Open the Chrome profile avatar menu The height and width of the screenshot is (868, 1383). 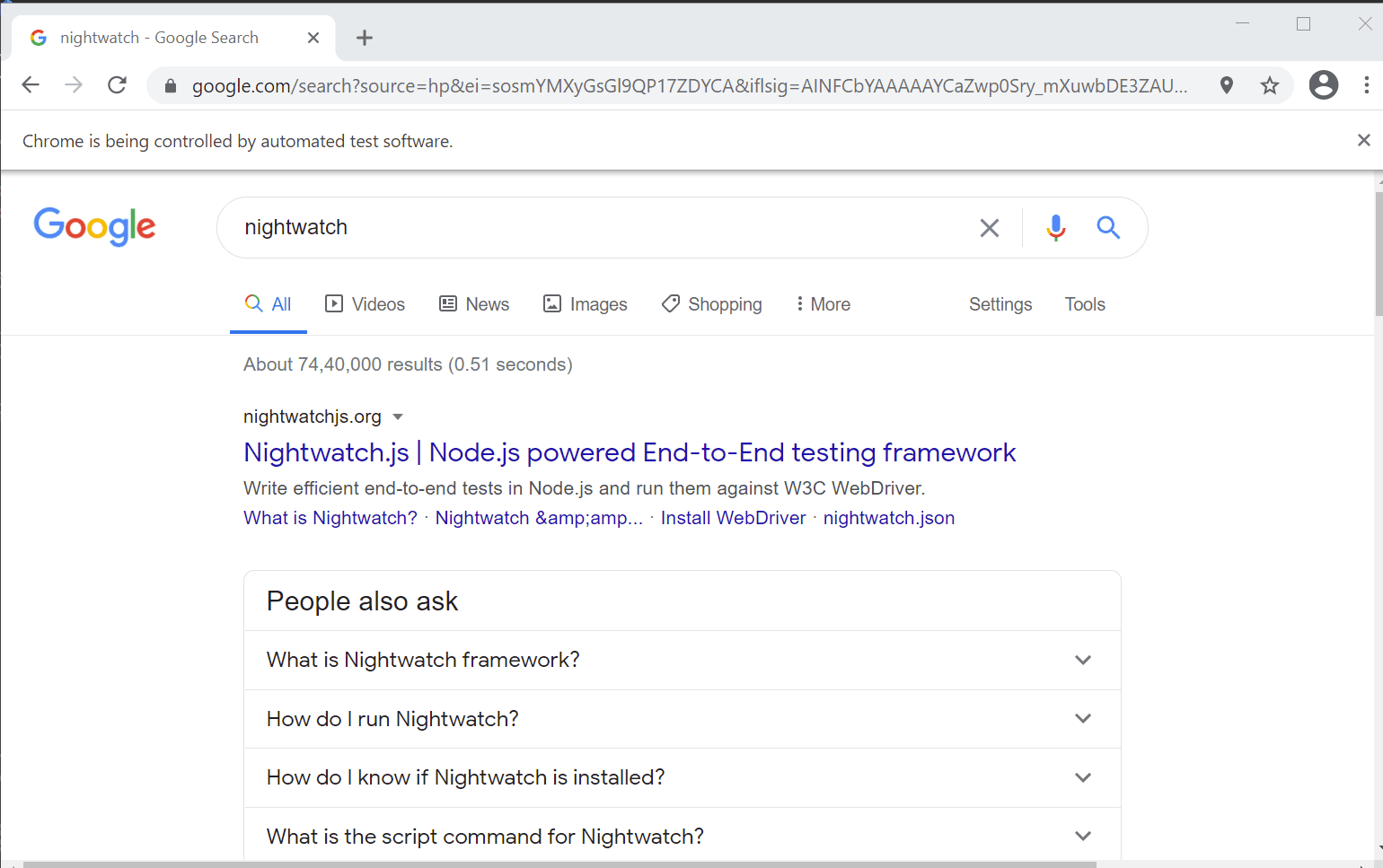[x=1323, y=84]
